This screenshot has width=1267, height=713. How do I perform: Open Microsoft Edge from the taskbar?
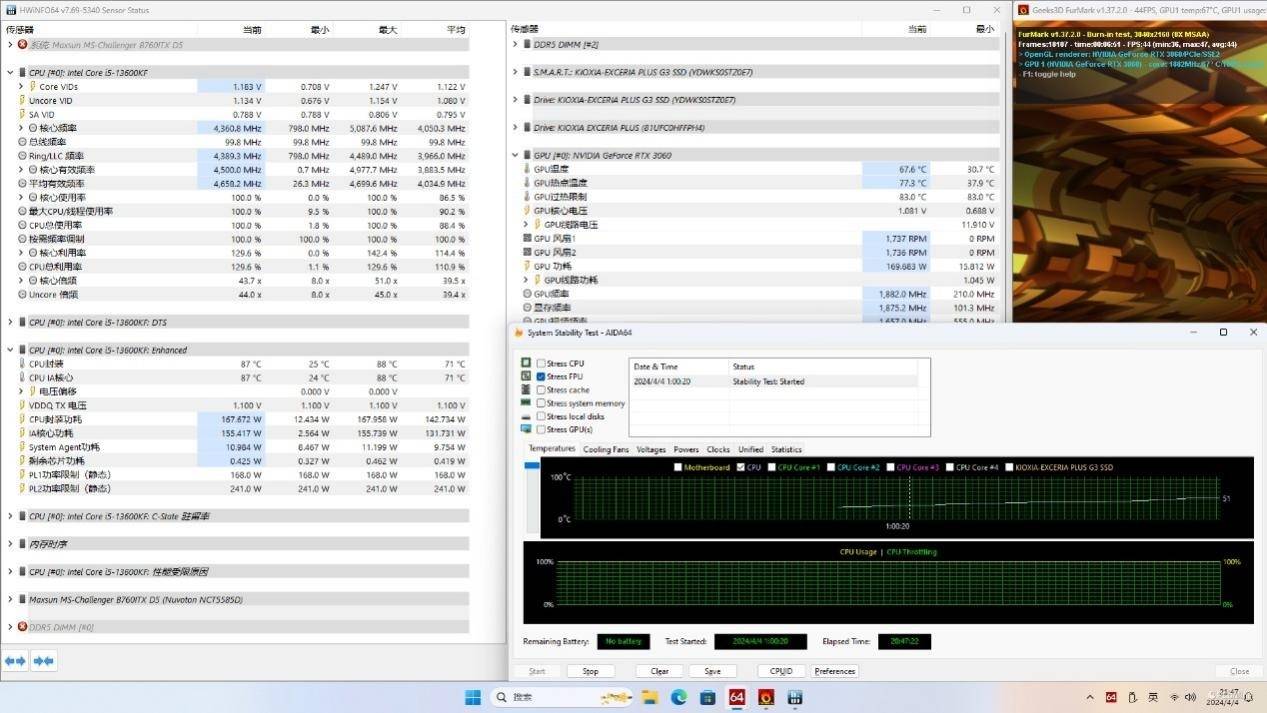[678, 697]
